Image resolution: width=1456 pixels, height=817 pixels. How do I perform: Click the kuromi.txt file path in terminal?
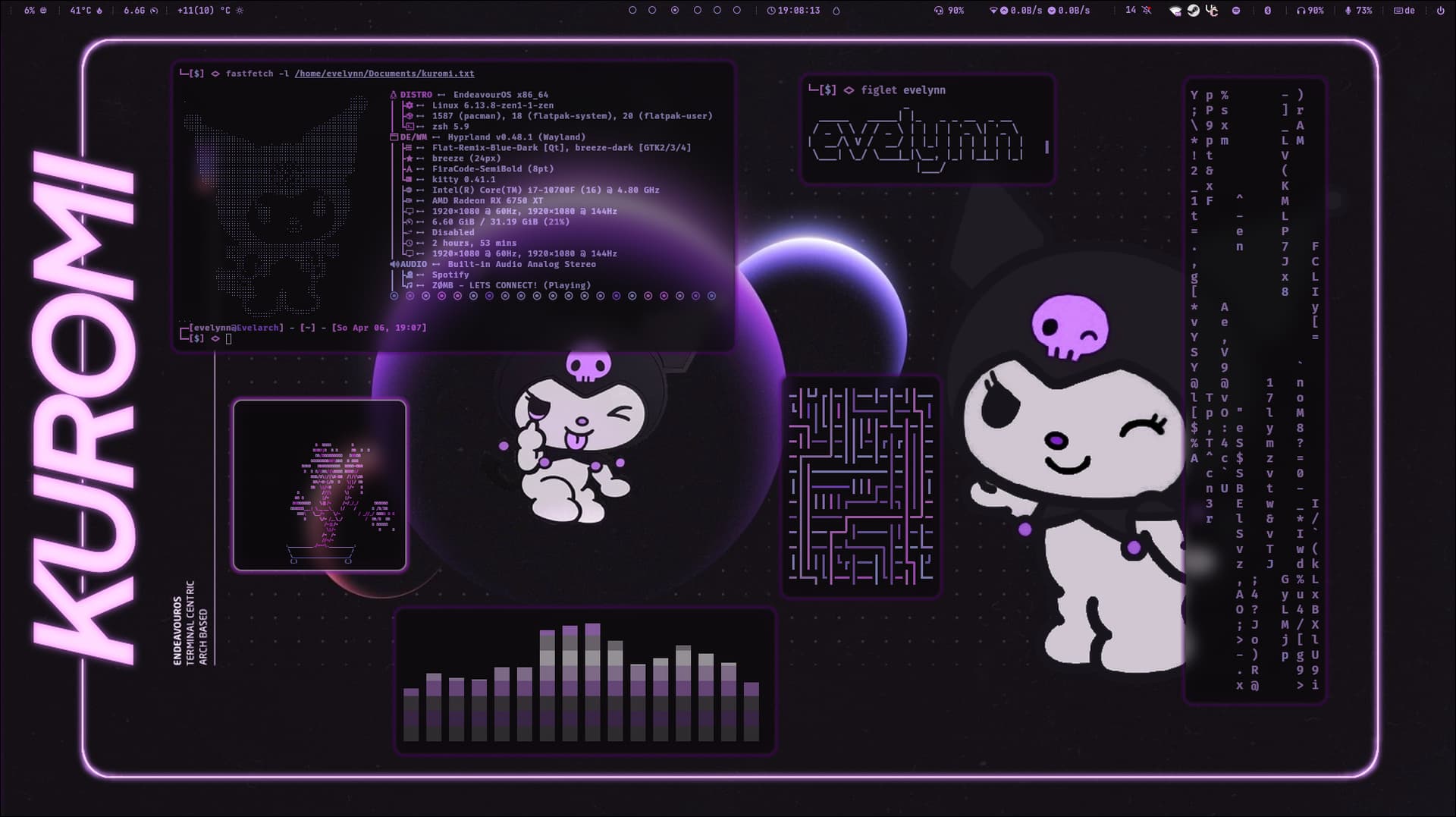384,74
